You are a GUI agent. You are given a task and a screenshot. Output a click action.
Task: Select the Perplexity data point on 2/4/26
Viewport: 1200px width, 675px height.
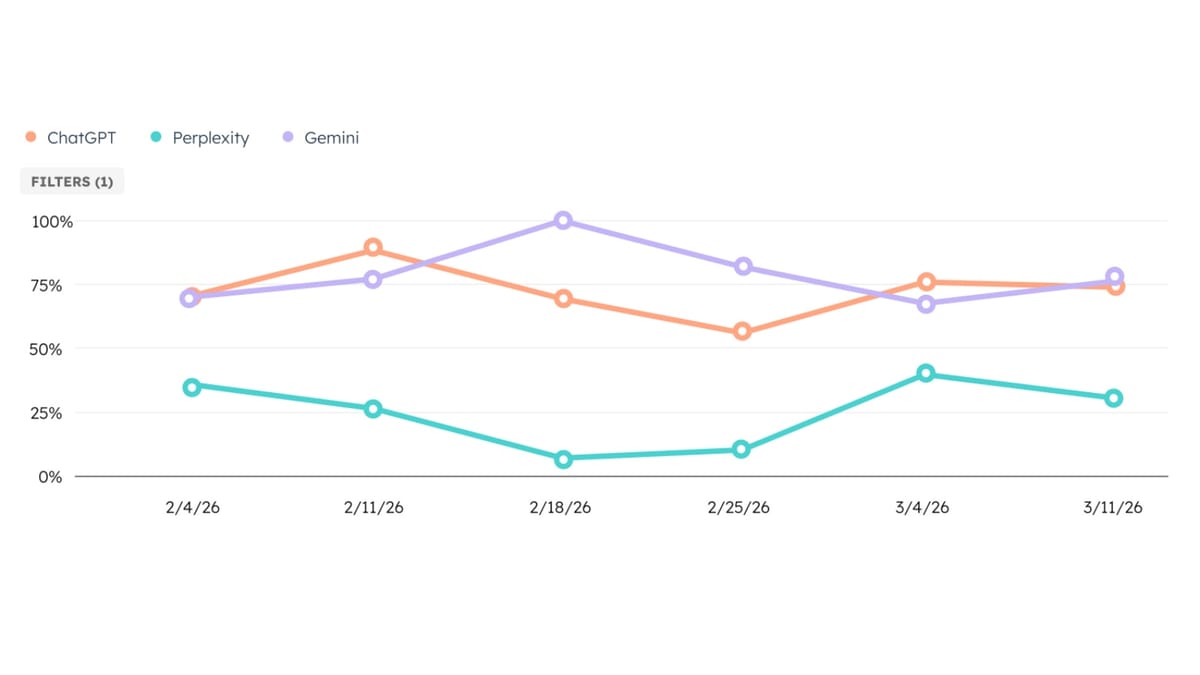[190, 387]
